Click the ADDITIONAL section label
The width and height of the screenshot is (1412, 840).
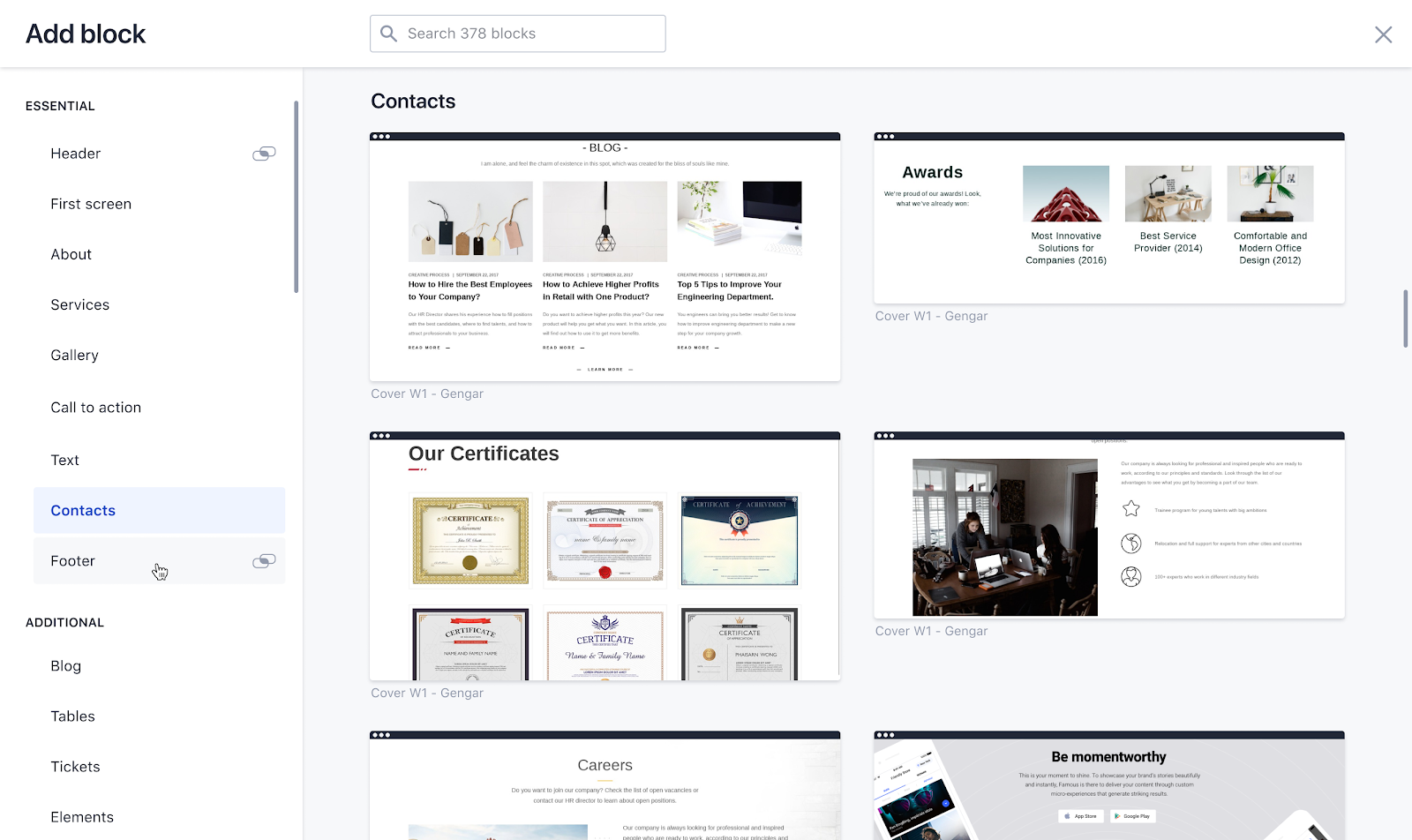(64, 622)
